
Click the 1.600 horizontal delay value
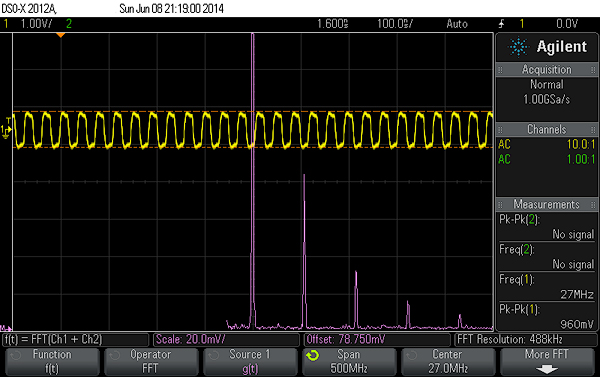point(333,24)
